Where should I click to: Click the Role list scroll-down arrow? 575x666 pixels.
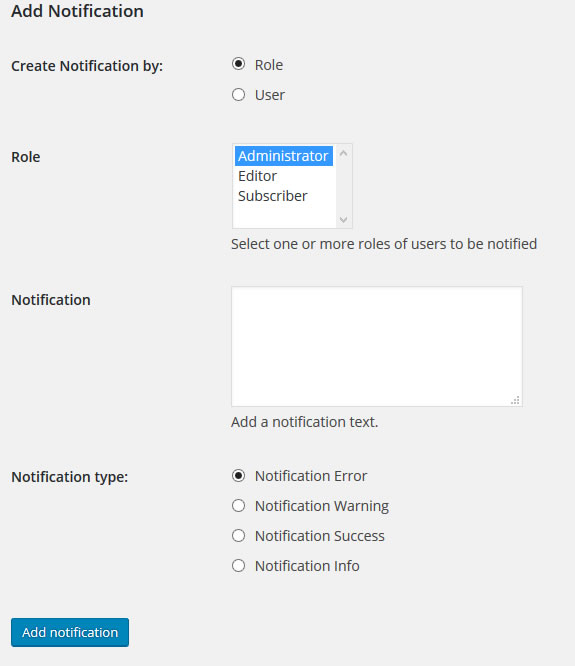coord(344,220)
